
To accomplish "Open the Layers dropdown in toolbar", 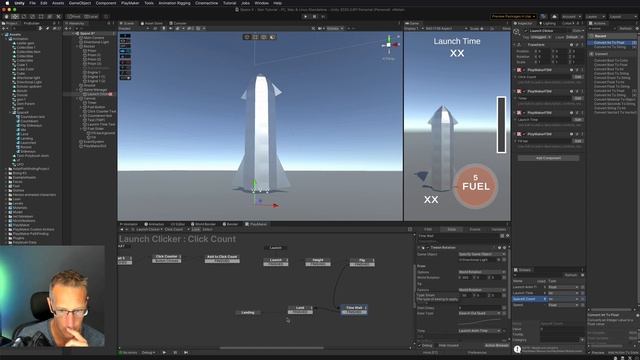I will pyautogui.click(x=595, y=17).
